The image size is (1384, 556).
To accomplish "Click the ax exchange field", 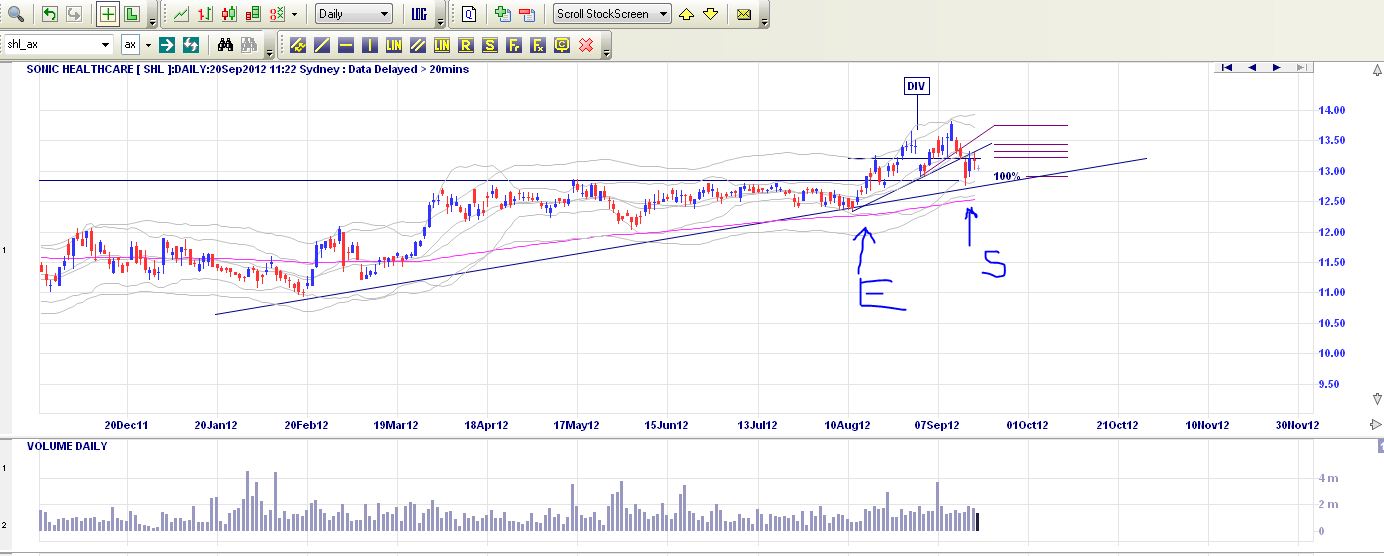I will 130,45.
